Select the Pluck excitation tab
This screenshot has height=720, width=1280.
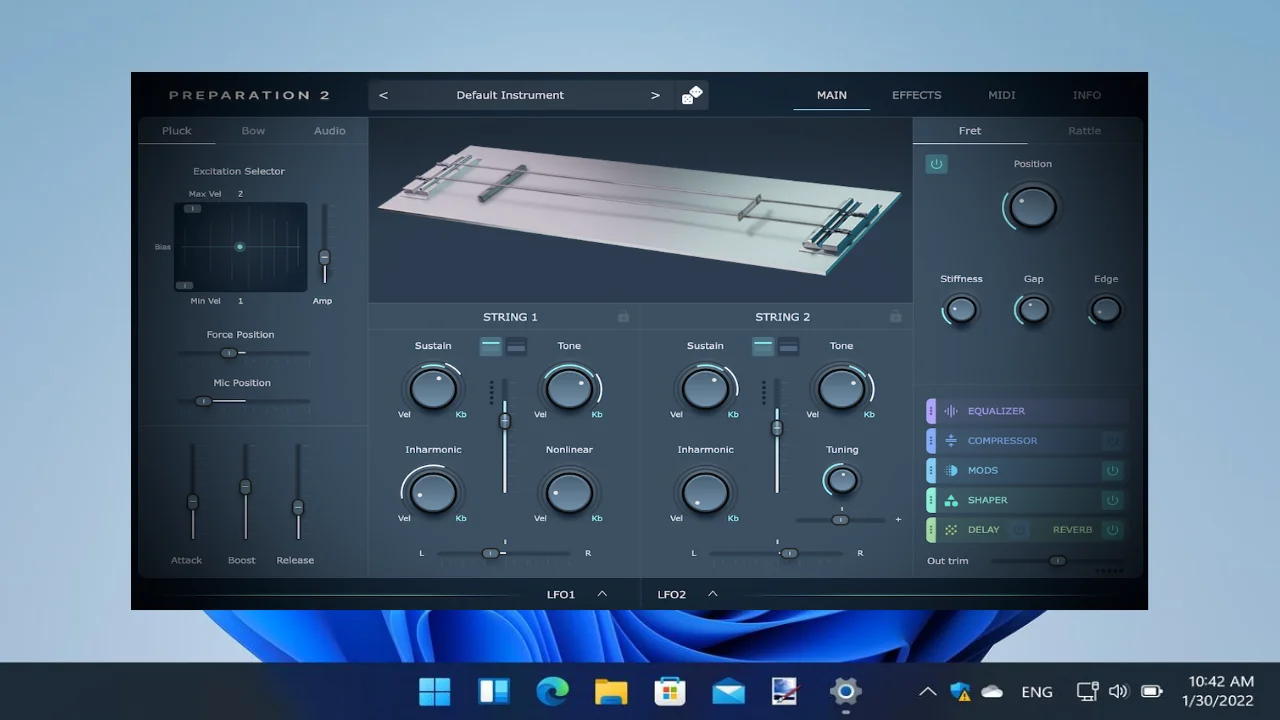coord(177,131)
